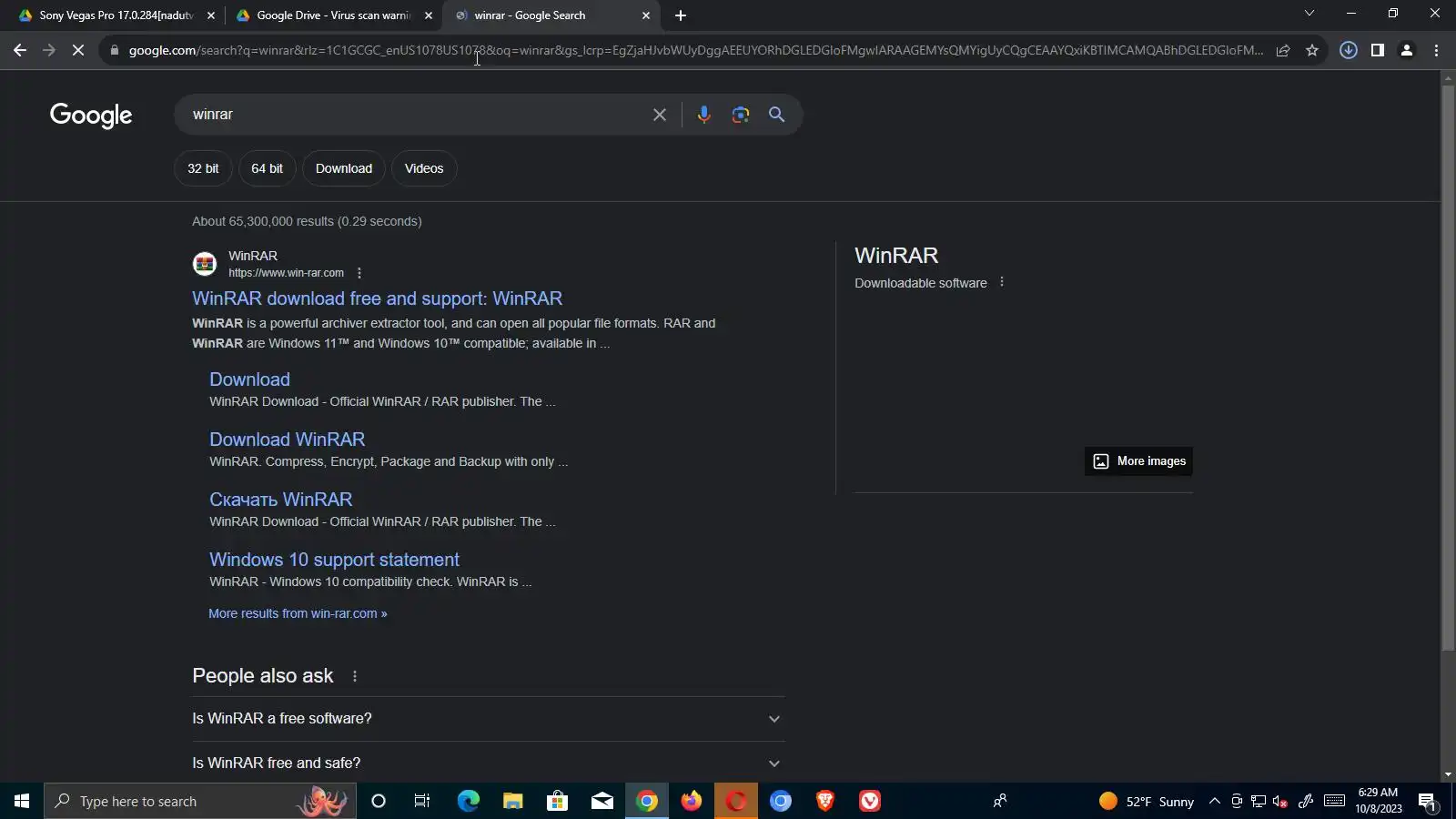The width and height of the screenshot is (1456, 819).
Task: Click the browser address bar URL
Action: point(696,51)
